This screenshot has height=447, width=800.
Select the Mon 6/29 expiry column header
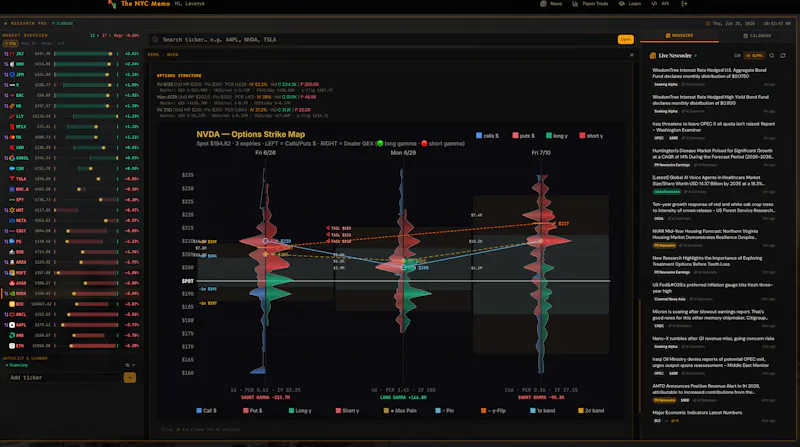click(403, 153)
